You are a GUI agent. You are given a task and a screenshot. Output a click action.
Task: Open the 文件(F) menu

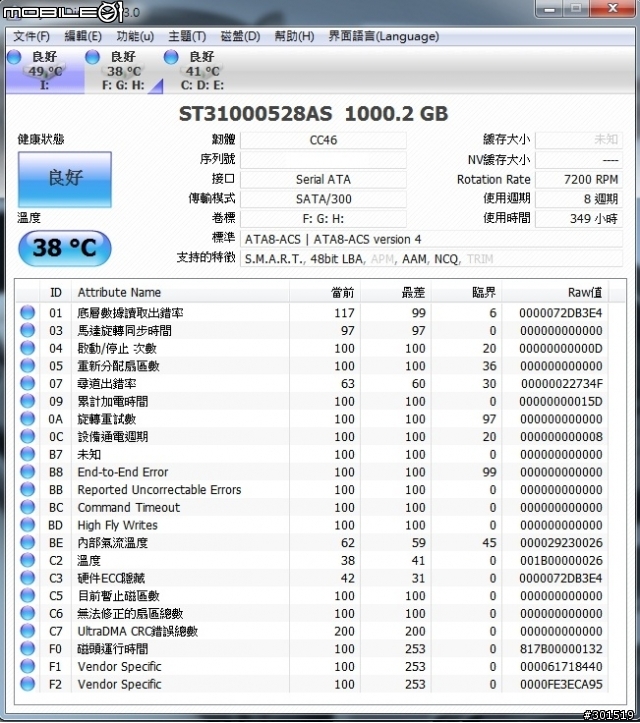click(x=31, y=36)
